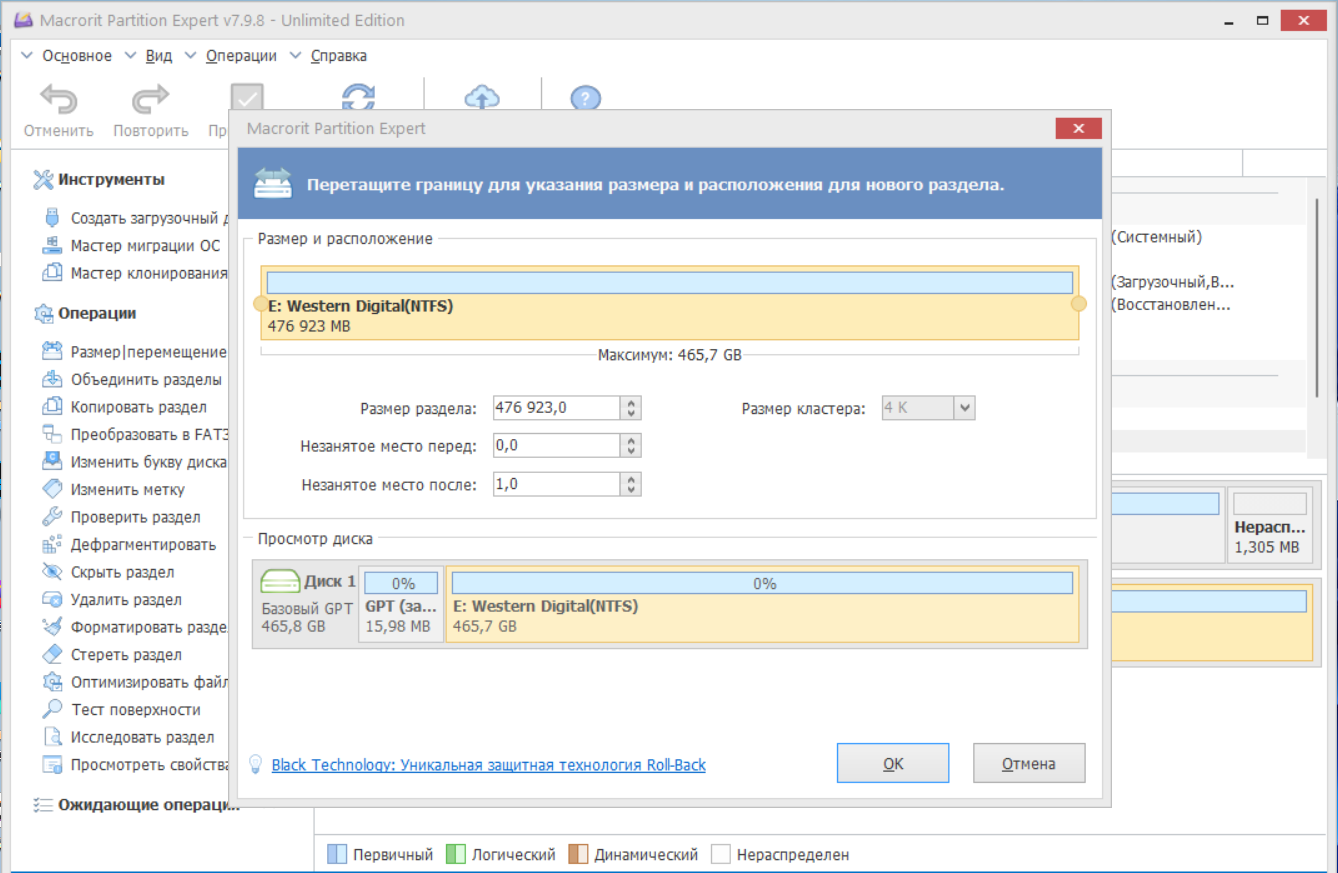Viewport: 1338px width, 873px height.
Task: Open Black Technology Roll-Back link
Action: [x=489, y=765]
